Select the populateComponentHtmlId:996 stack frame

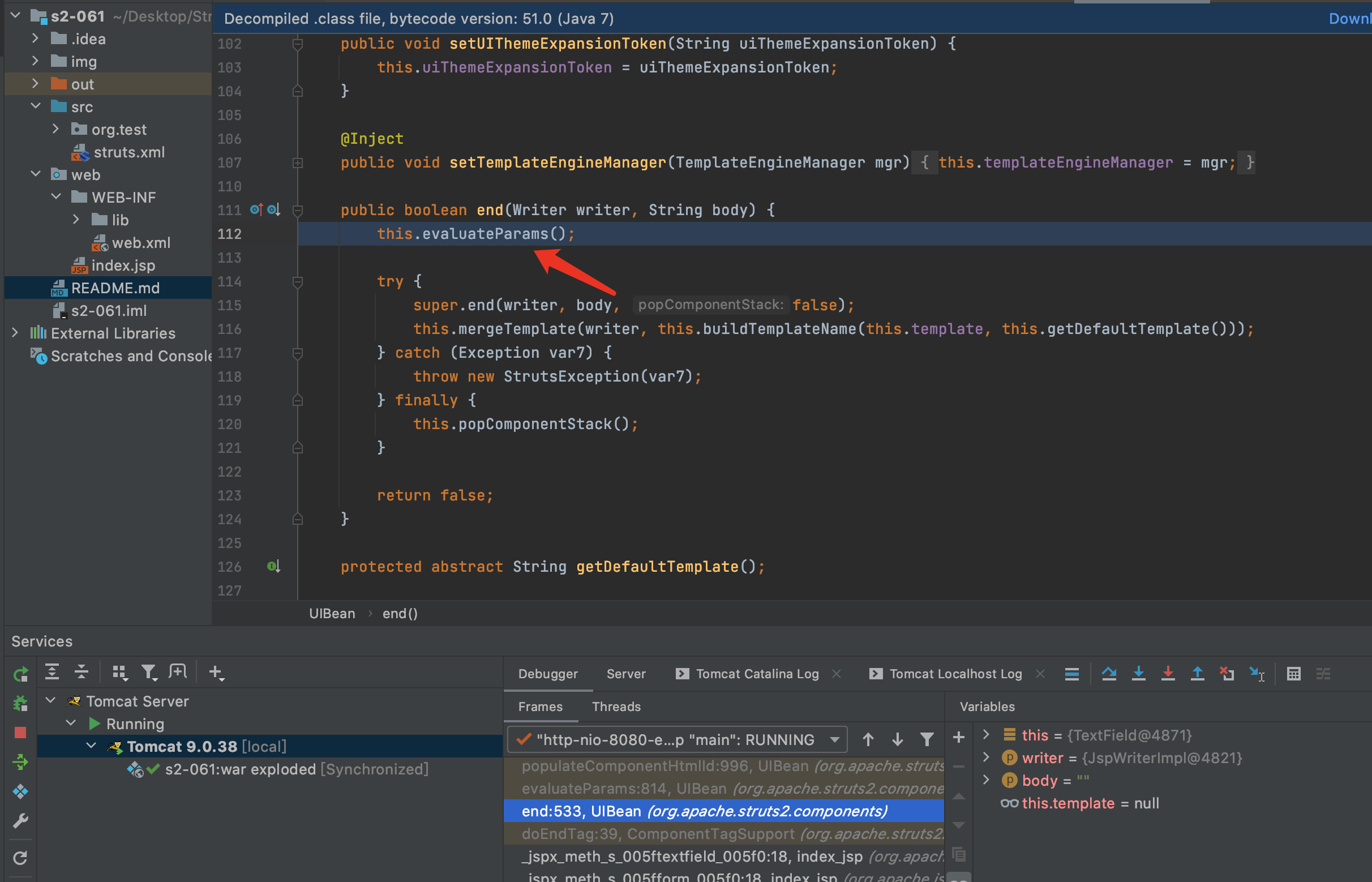pos(724,767)
